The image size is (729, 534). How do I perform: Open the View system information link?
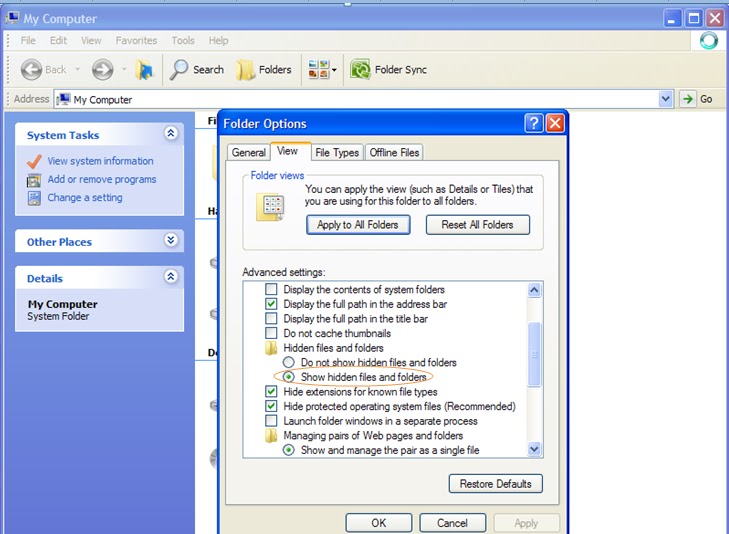[100, 161]
